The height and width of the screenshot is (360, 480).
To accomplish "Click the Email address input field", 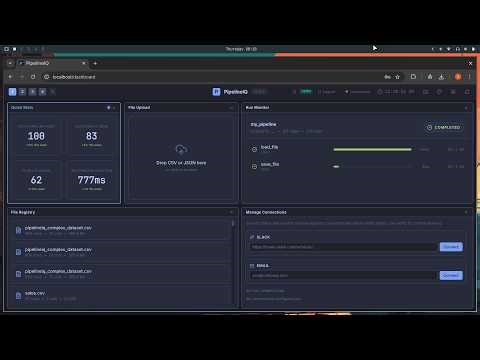I will (343, 276).
